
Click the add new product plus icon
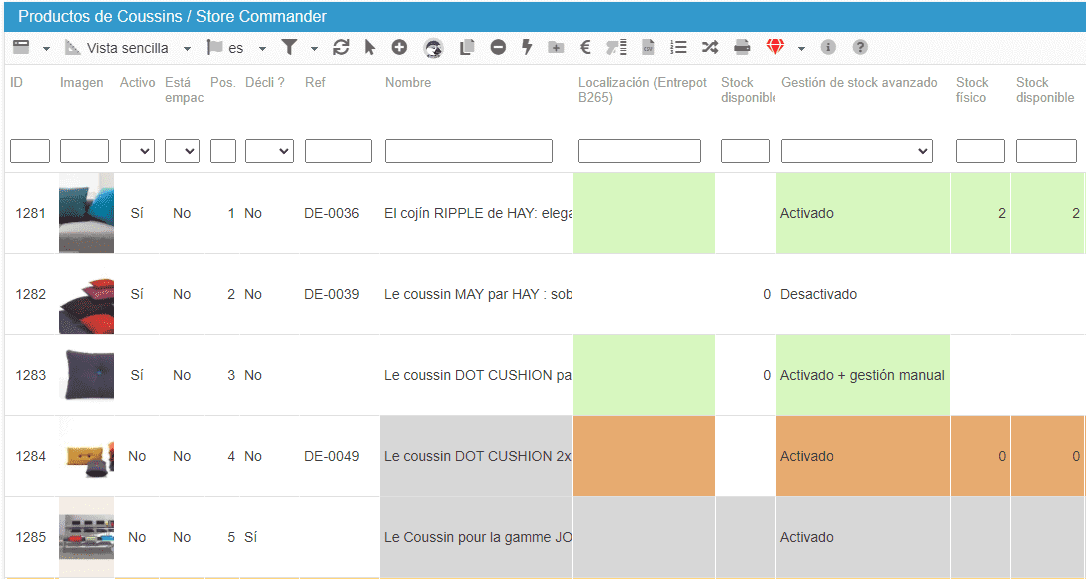(x=399, y=48)
